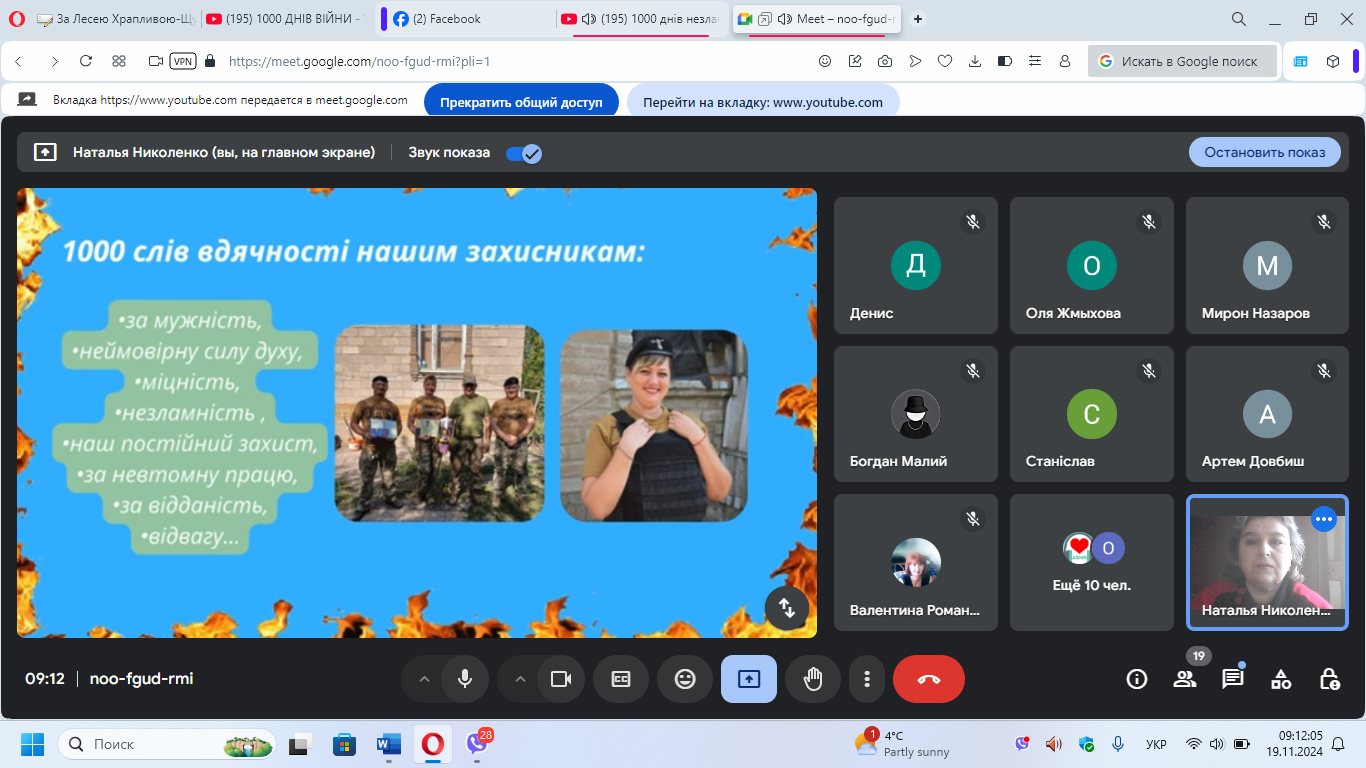Image resolution: width=1366 pixels, height=768 pixels.
Task: Add page to bookmarks heart icon
Action: coord(945,61)
